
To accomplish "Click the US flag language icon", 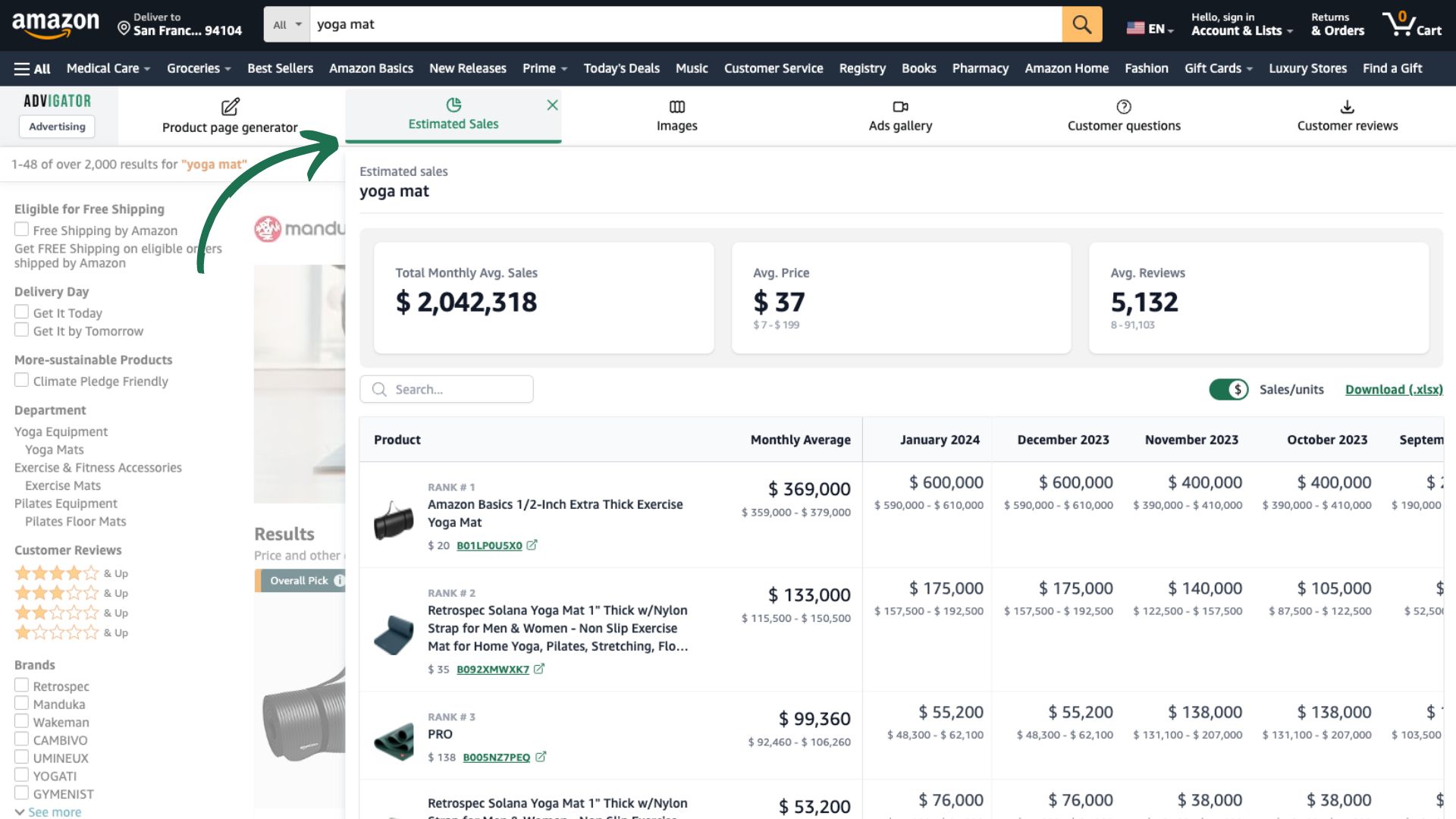I will pos(1135,29).
